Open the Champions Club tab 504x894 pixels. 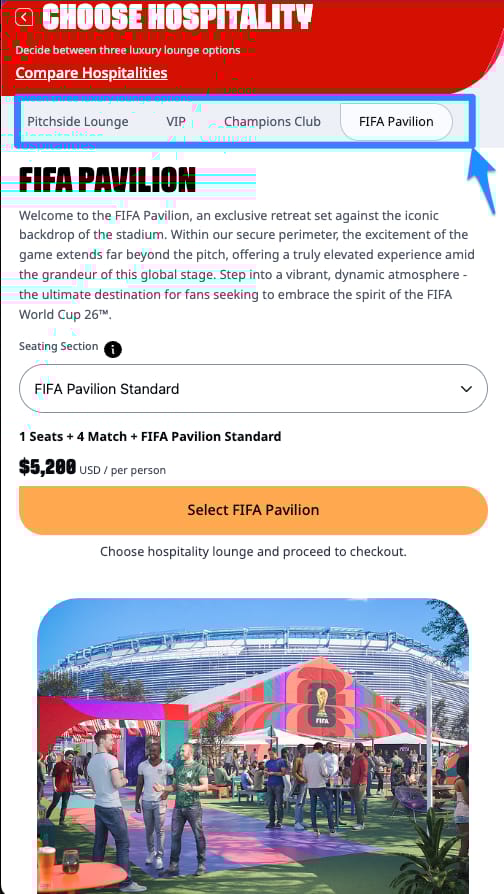pyautogui.click(x=273, y=121)
